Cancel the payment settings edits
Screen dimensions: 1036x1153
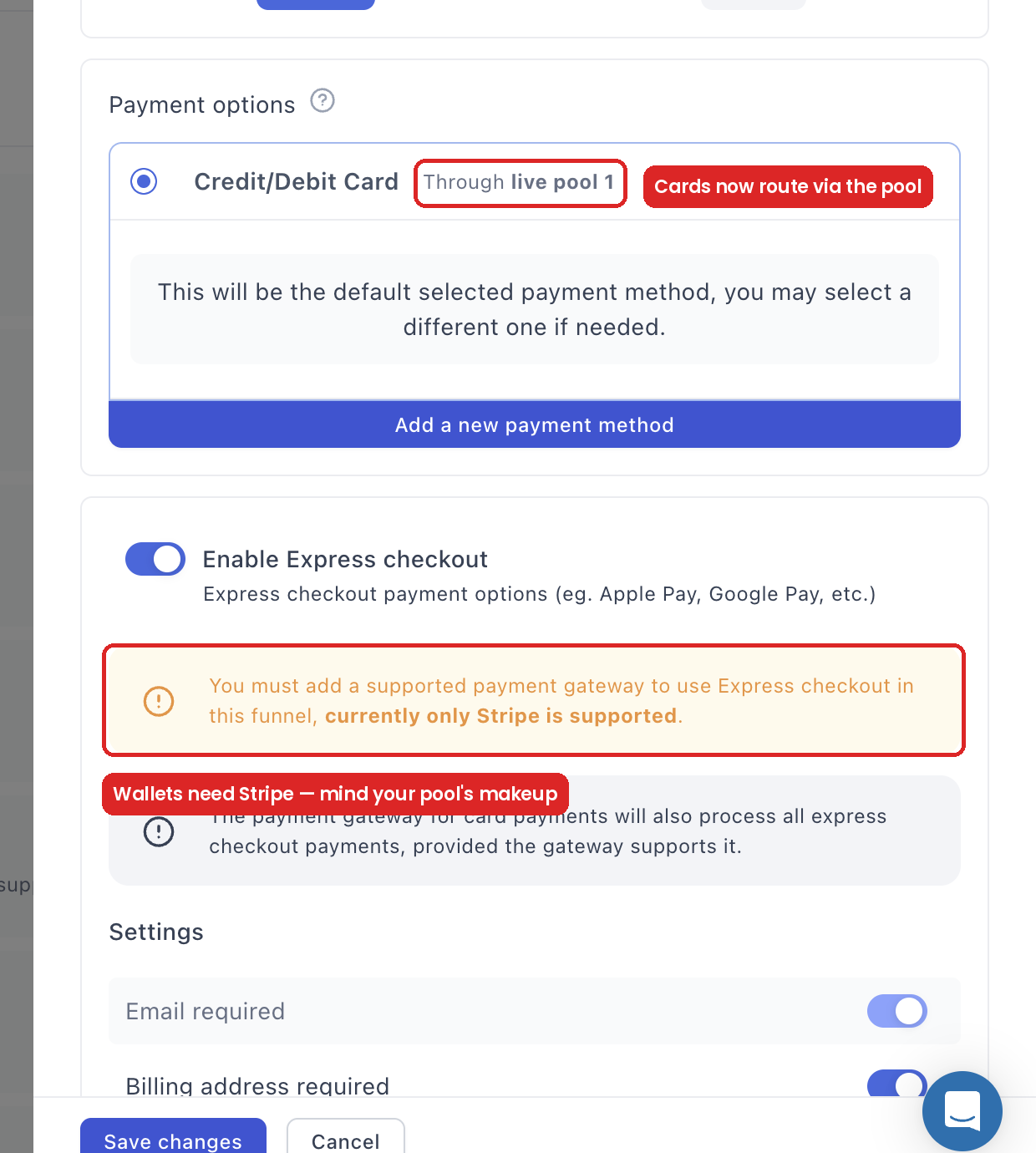(x=346, y=1136)
